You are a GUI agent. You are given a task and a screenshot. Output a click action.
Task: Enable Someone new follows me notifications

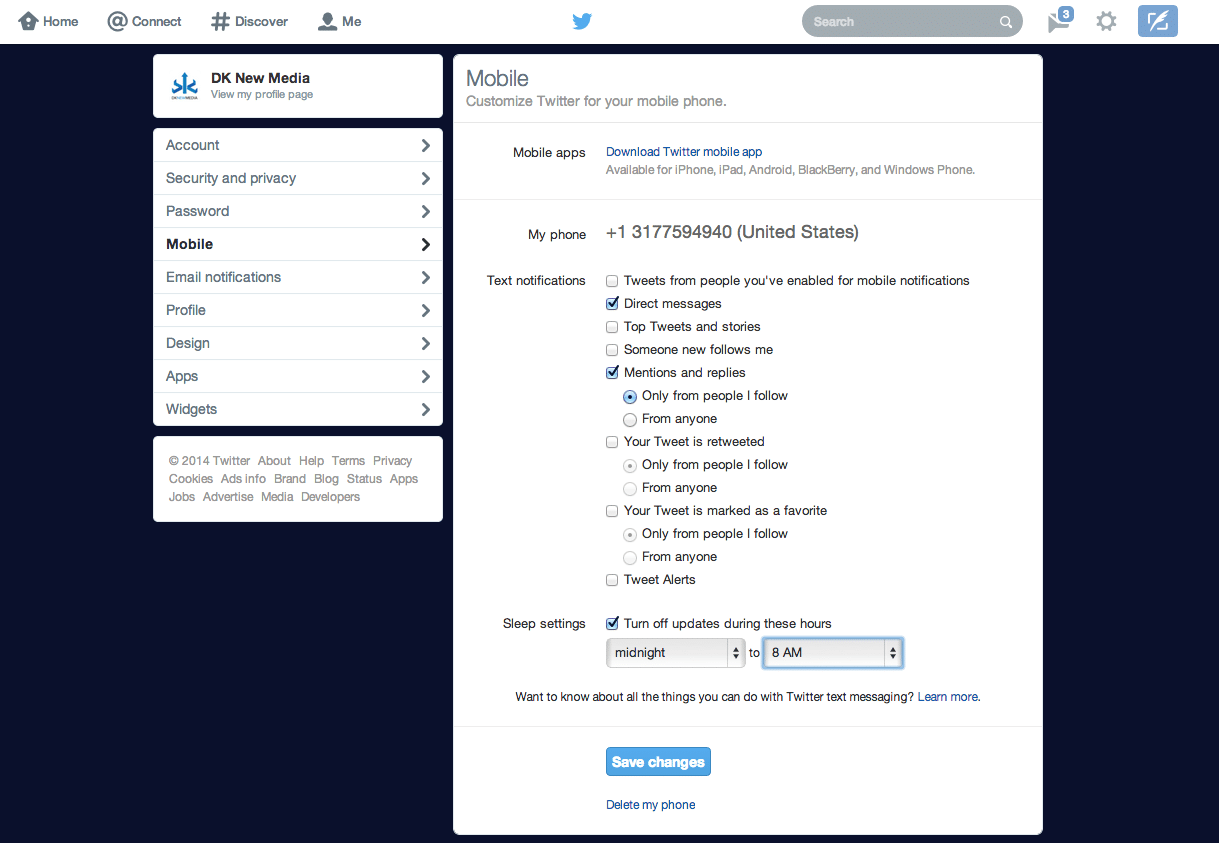tap(612, 350)
